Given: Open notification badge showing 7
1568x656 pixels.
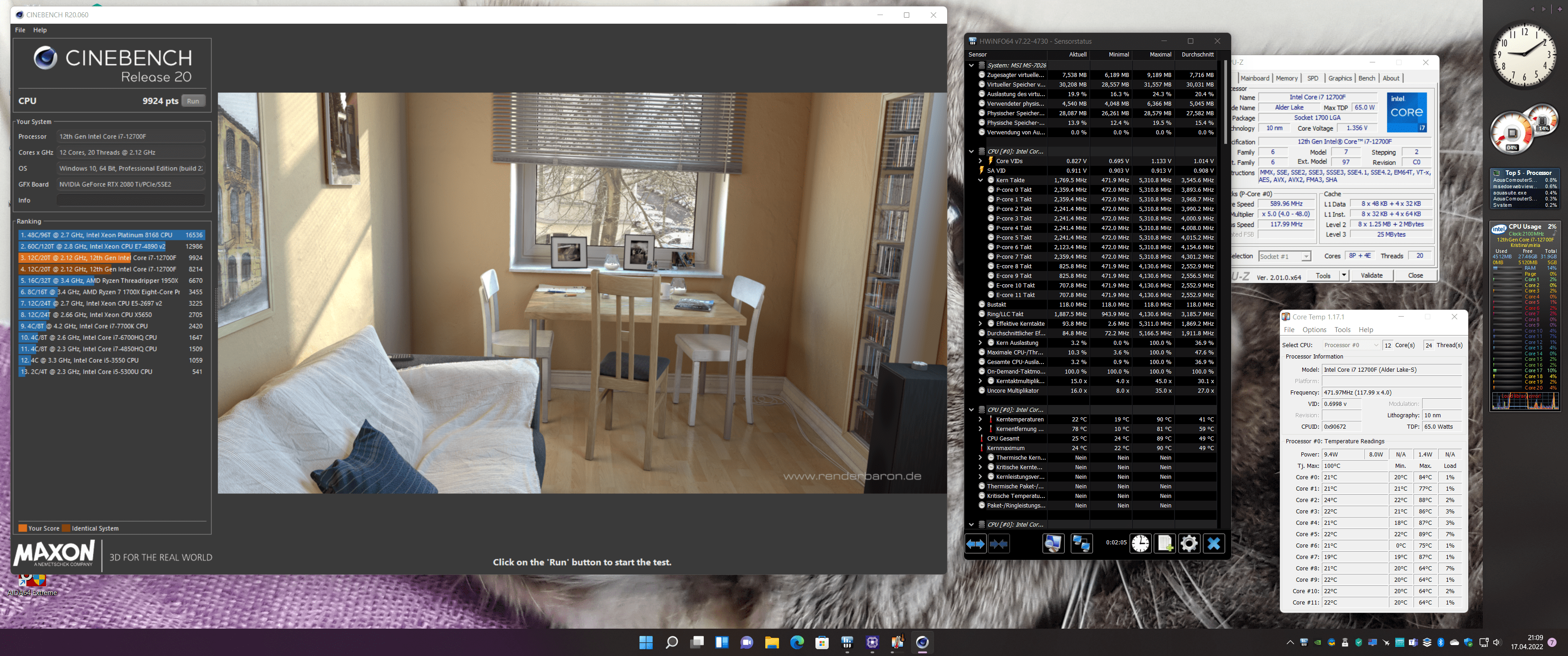Looking at the screenshot, I should click(x=1552, y=643).
